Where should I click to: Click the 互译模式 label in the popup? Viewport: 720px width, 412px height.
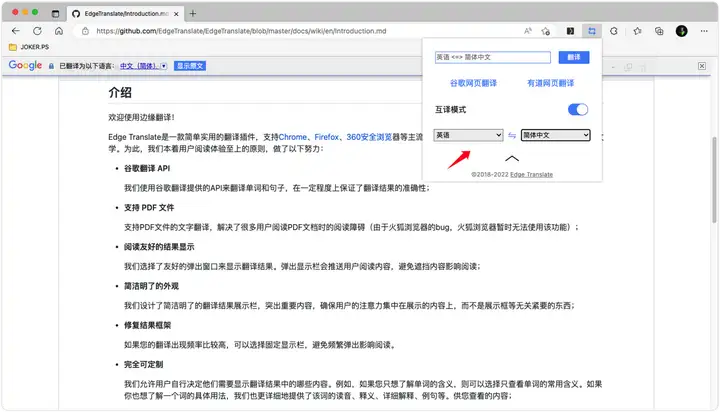[x=450, y=109]
